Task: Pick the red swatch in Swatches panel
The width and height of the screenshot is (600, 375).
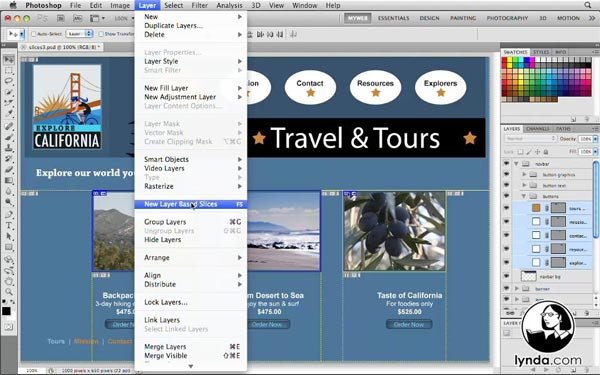Action: (x=505, y=60)
